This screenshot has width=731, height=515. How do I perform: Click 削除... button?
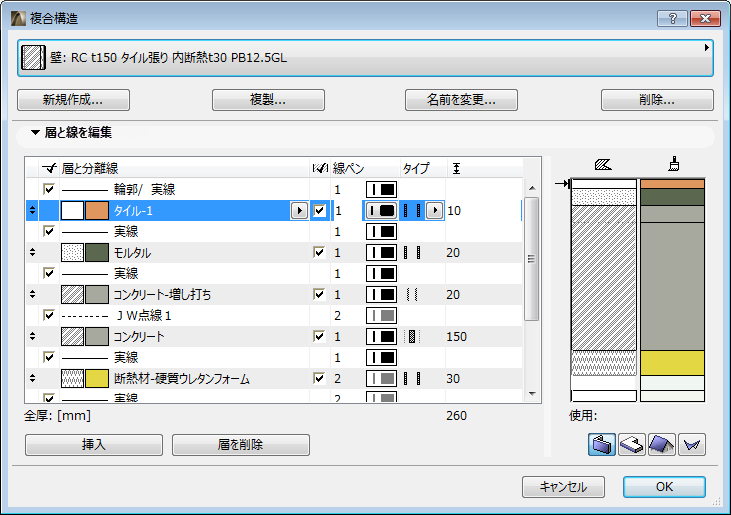click(x=657, y=100)
